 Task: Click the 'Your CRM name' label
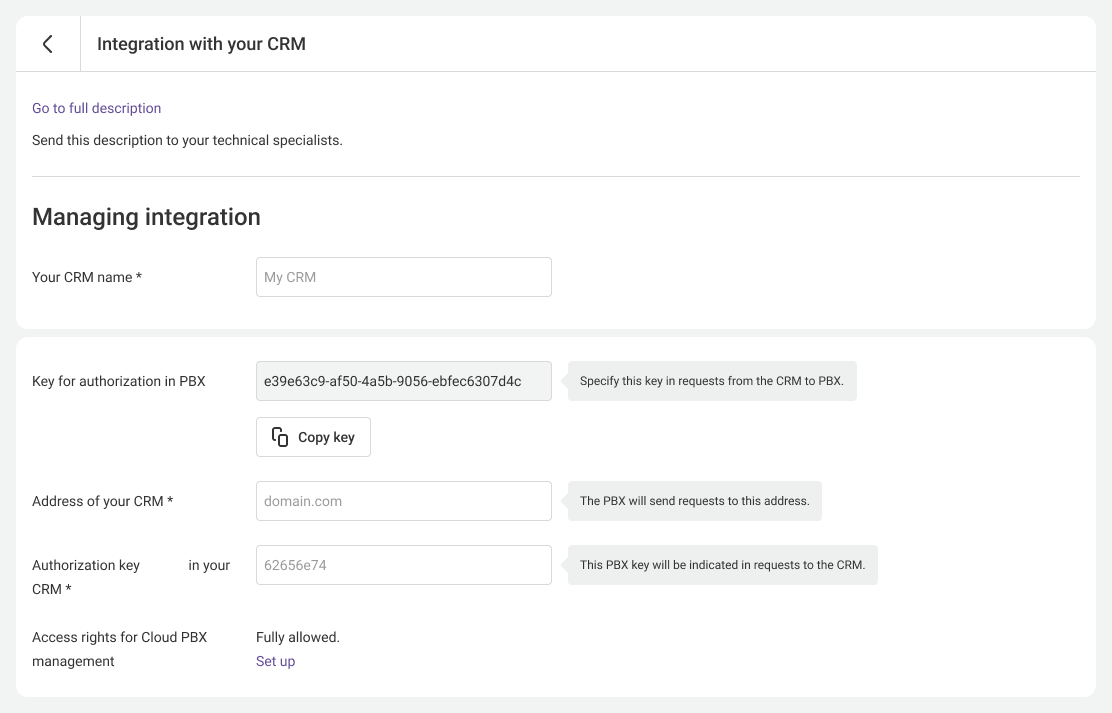click(x=87, y=277)
